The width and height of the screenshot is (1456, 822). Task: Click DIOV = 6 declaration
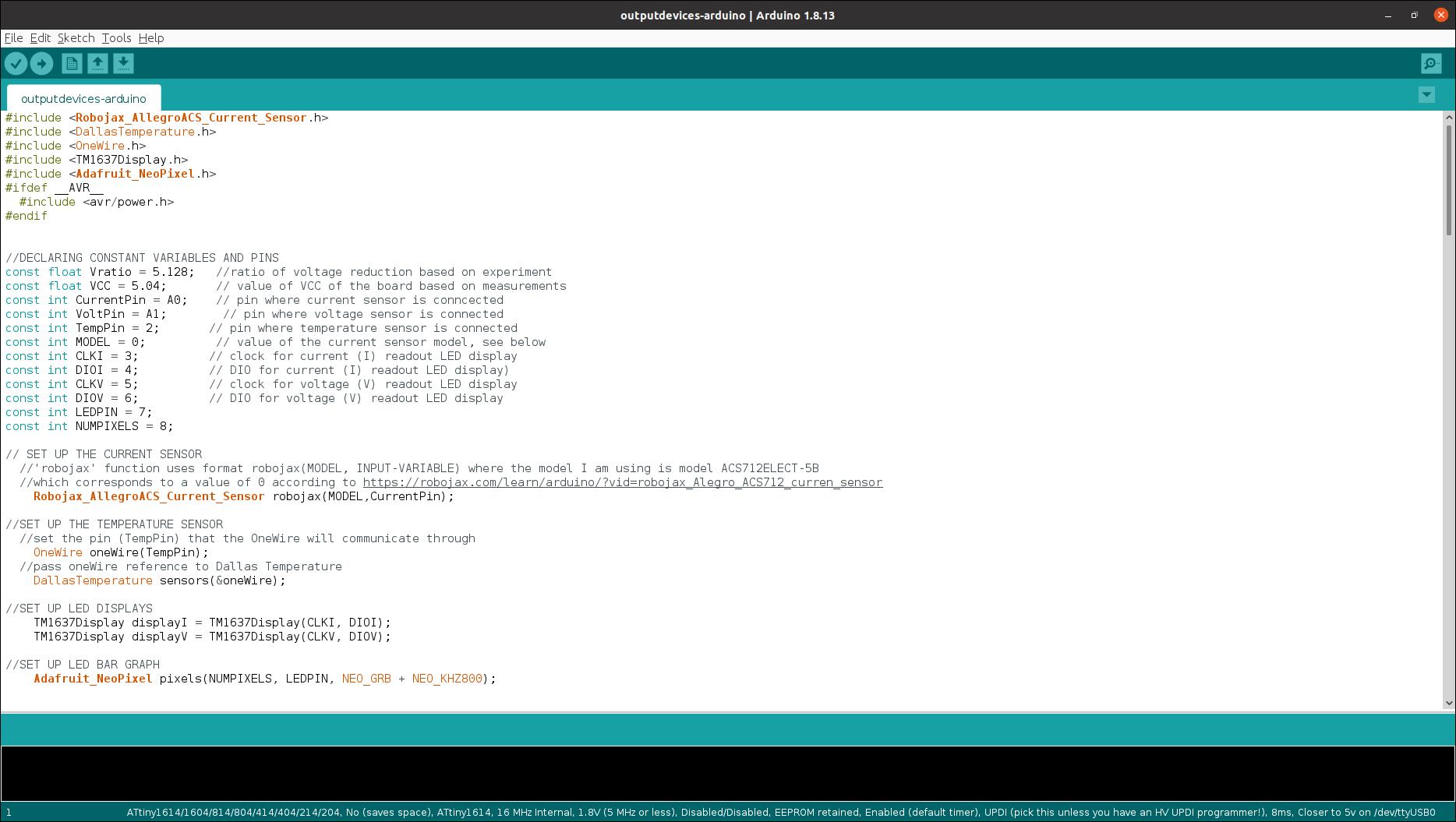point(72,398)
